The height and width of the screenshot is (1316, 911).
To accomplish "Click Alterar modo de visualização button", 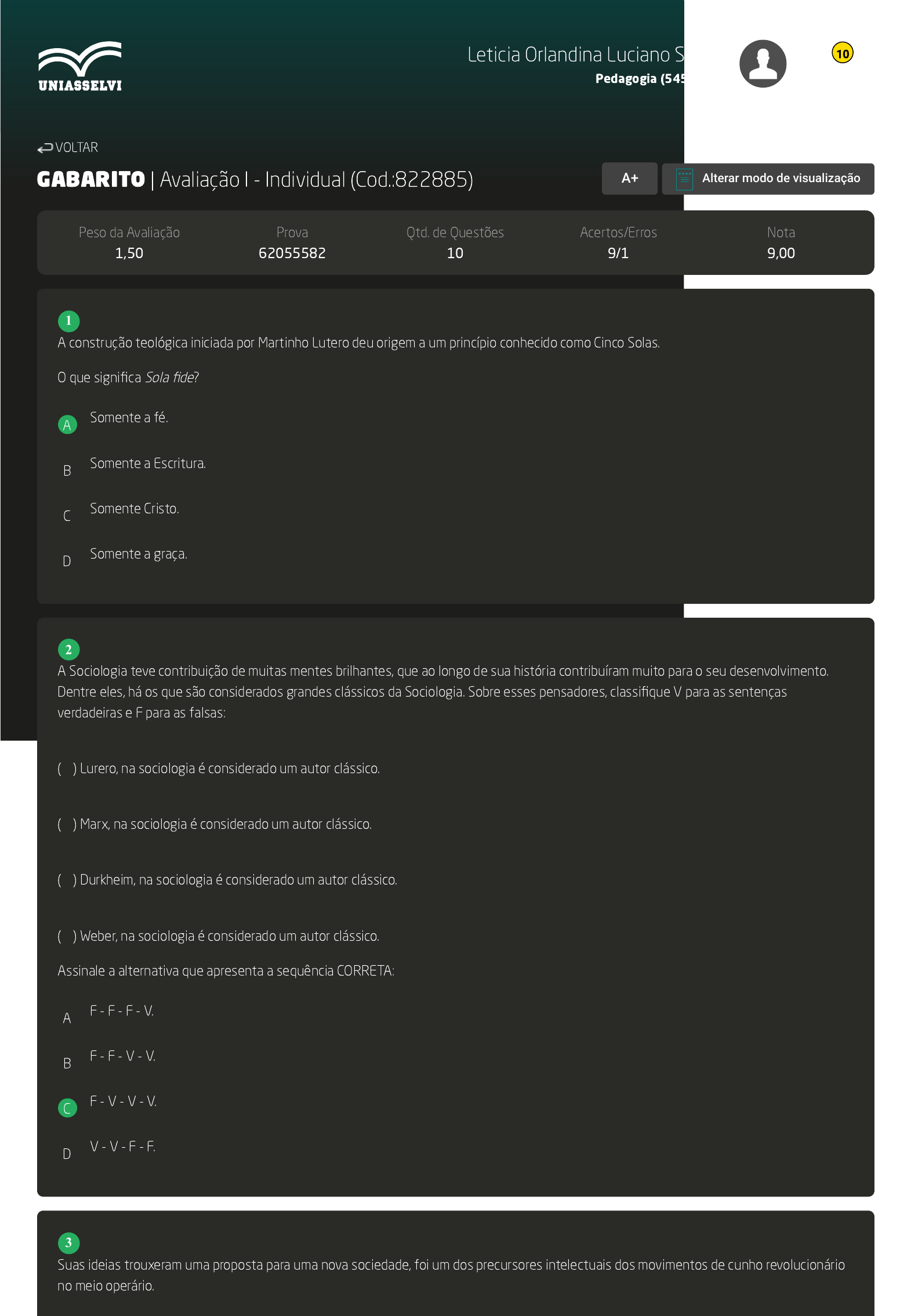I will pyautogui.click(x=780, y=179).
